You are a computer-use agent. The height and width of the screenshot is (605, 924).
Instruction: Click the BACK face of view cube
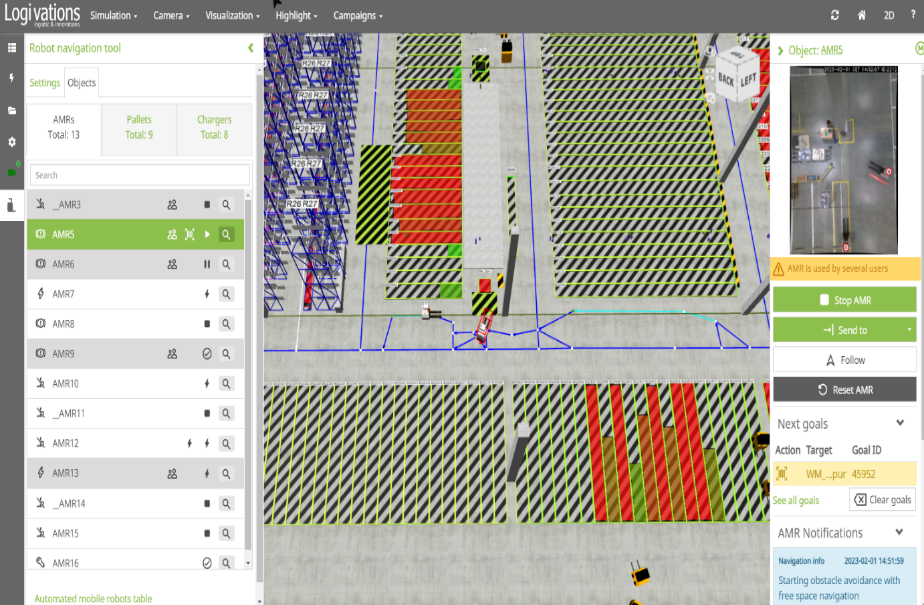tap(726, 80)
